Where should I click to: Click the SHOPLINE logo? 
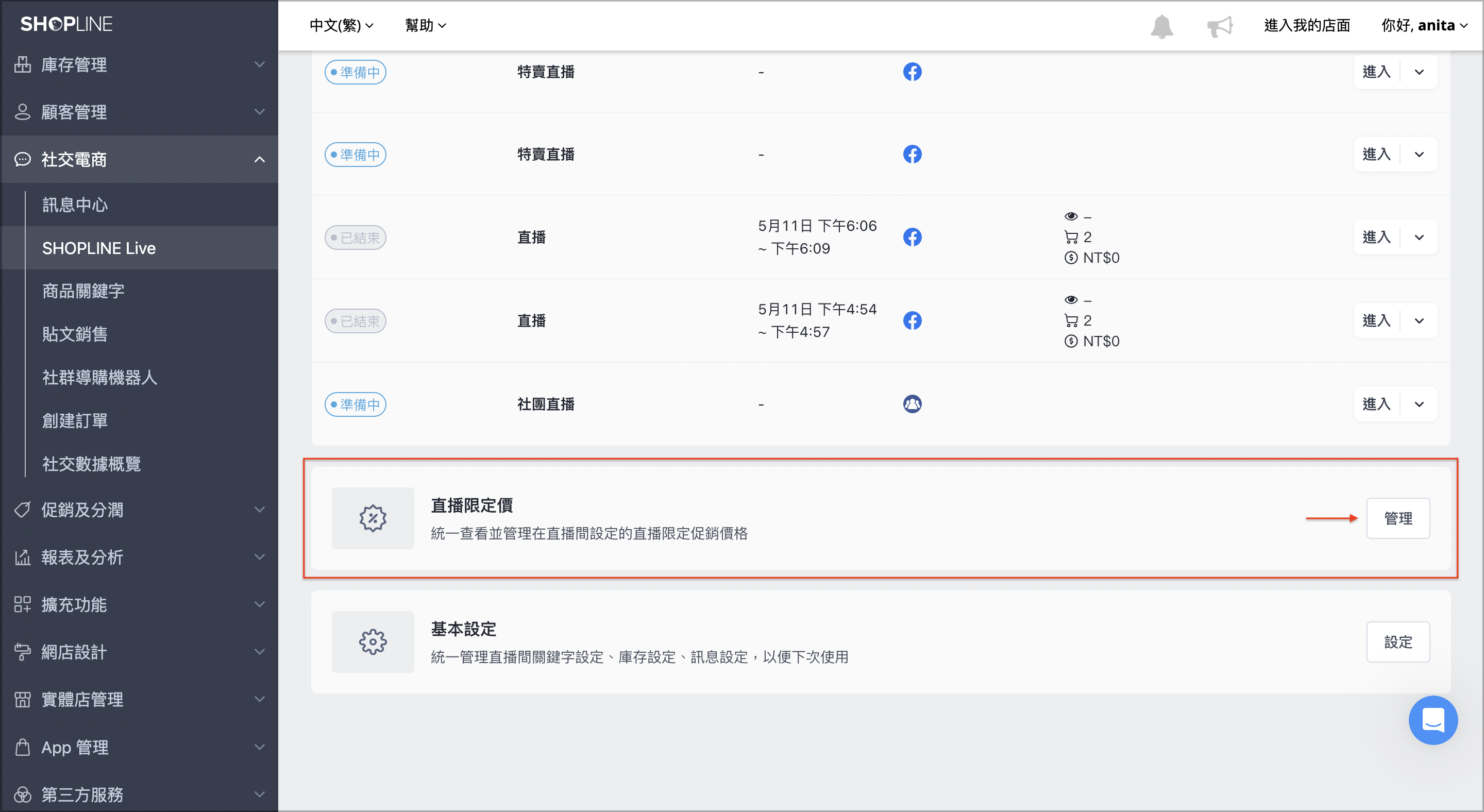point(66,24)
